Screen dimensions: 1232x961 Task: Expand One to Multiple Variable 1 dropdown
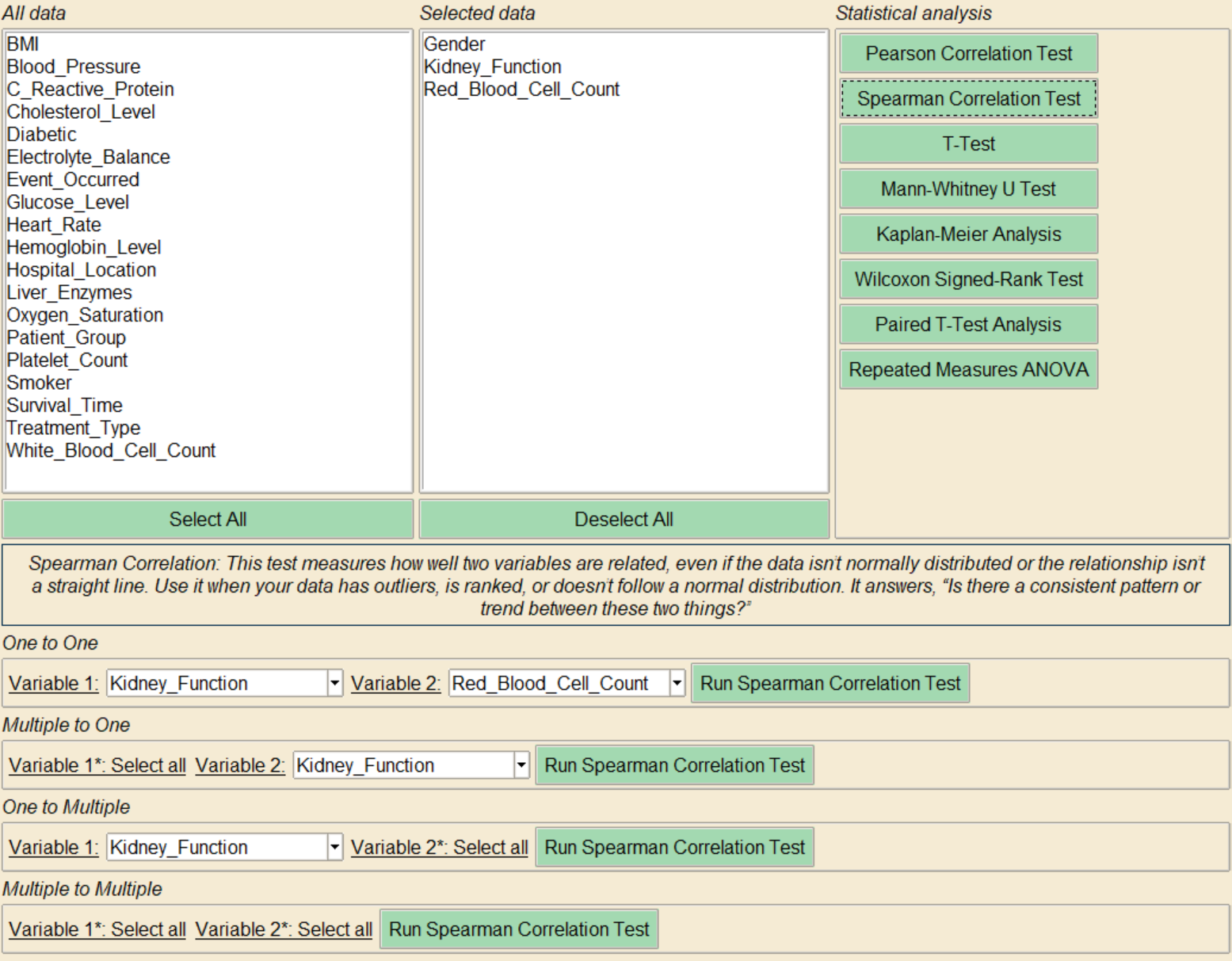click(x=334, y=847)
